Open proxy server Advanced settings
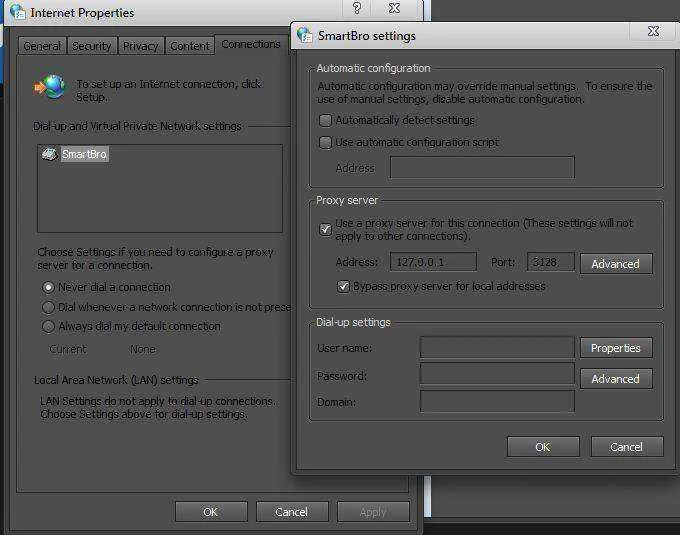Screen dimensions: 680x535 616,264
